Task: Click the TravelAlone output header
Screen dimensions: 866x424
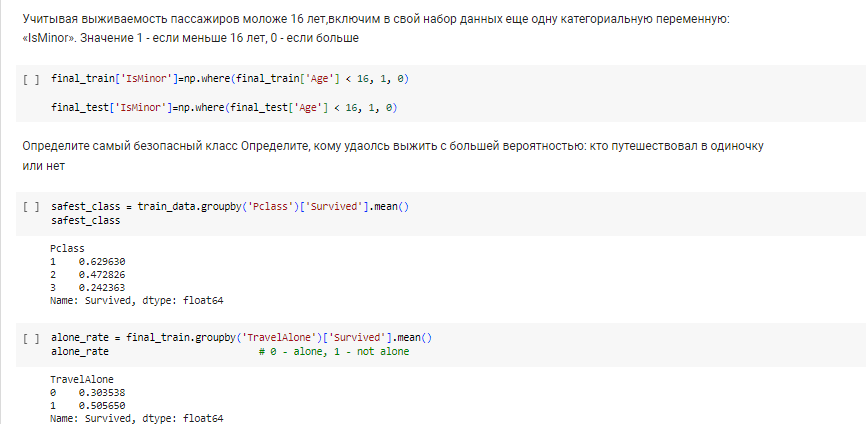Action: click(x=82, y=379)
